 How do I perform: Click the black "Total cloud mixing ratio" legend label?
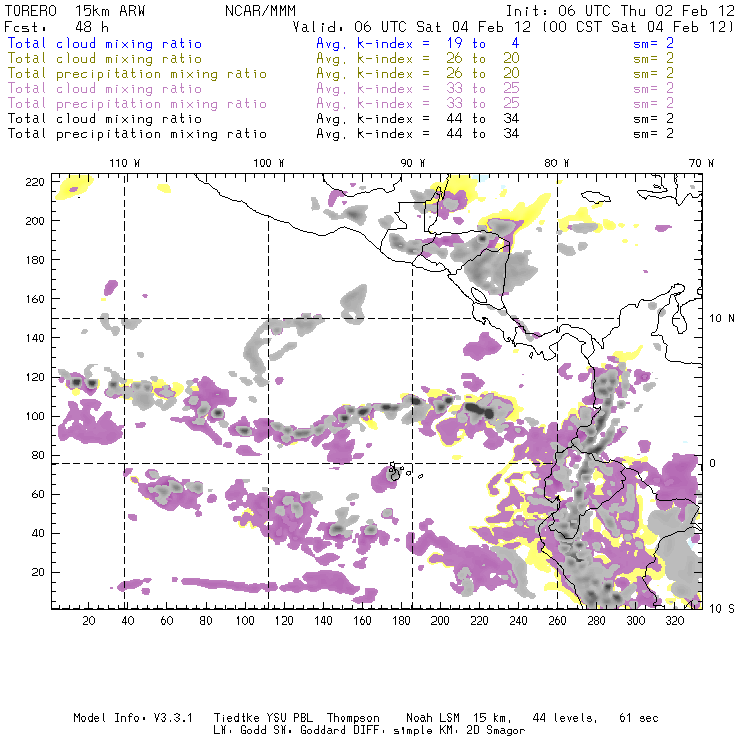104,118
